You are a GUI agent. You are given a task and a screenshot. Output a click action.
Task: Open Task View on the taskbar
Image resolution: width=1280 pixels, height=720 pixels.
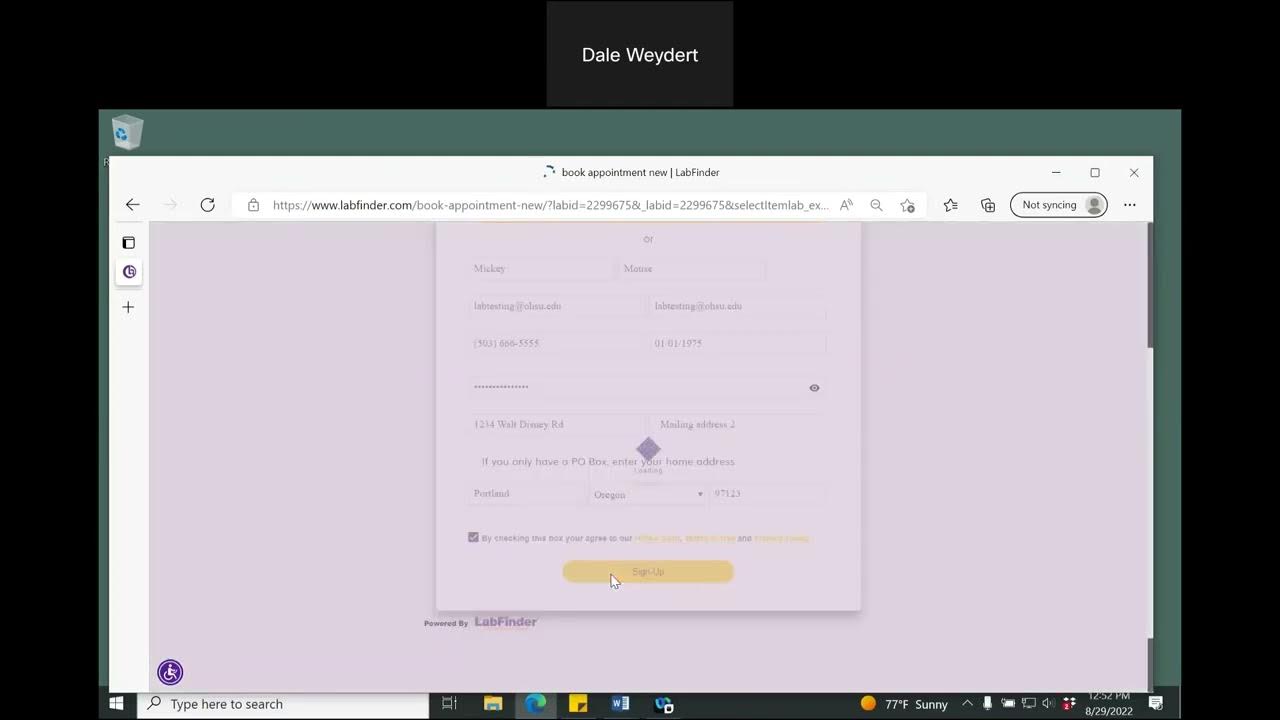[x=449, y=704]
